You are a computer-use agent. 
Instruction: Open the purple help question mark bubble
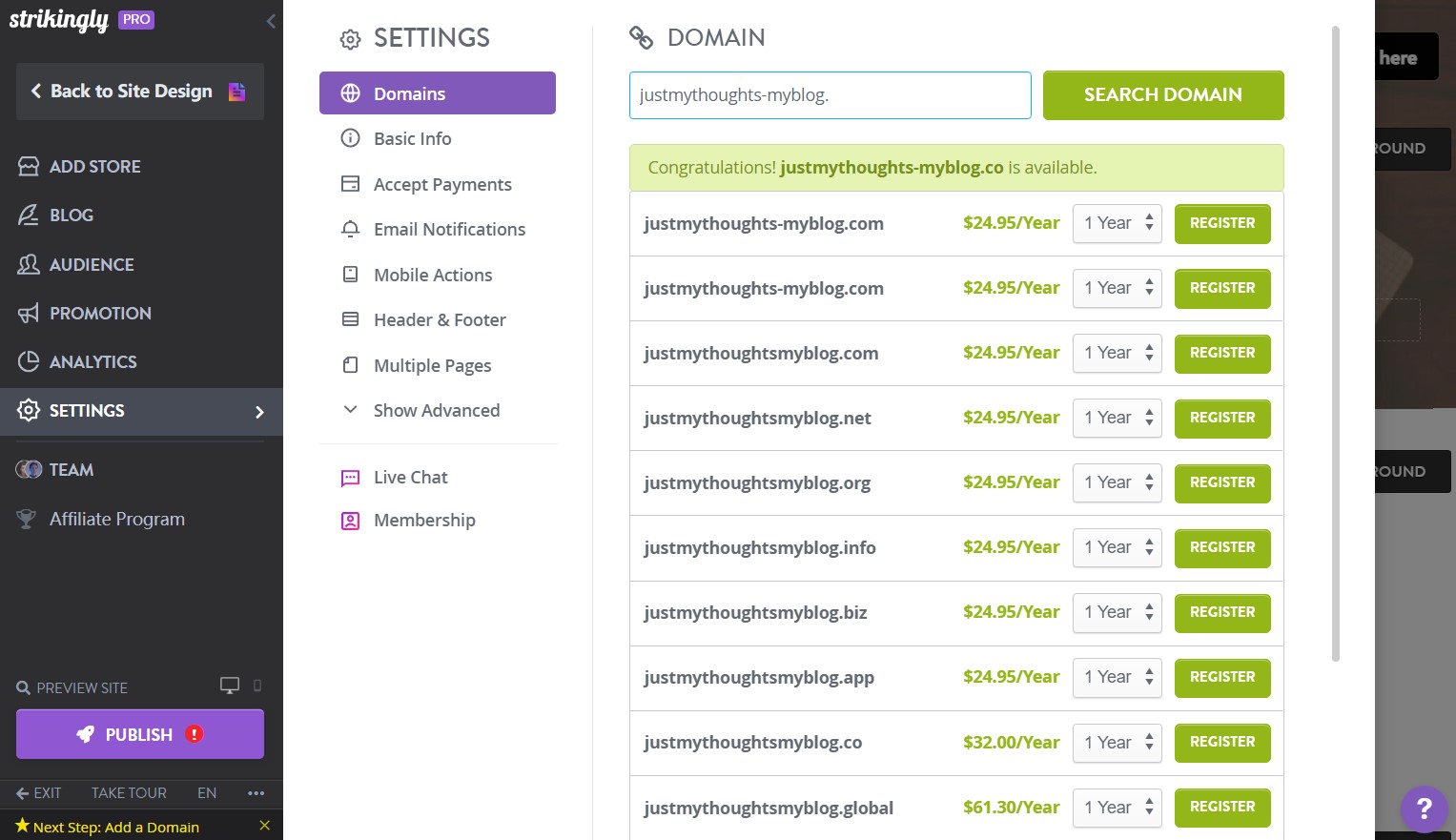pyautogui.click(x=1424, y=809)
